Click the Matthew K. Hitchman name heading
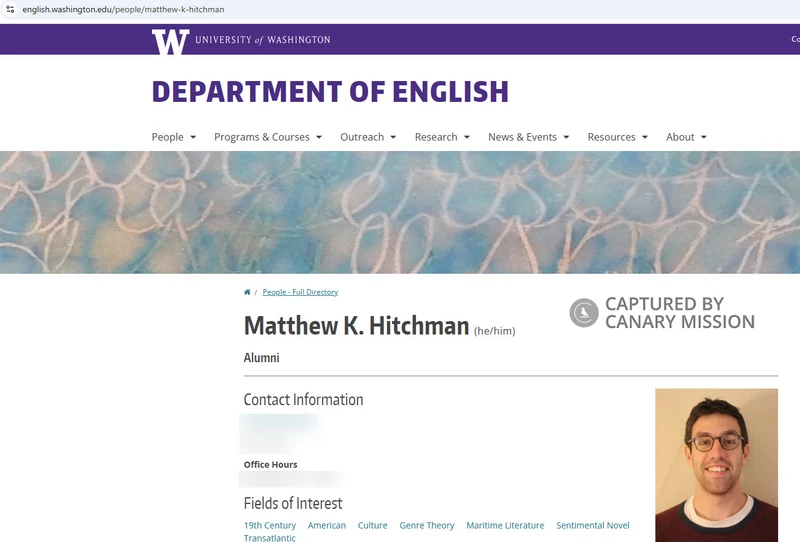This screenshot has width=800, height=542. click(x=356, y=326)
